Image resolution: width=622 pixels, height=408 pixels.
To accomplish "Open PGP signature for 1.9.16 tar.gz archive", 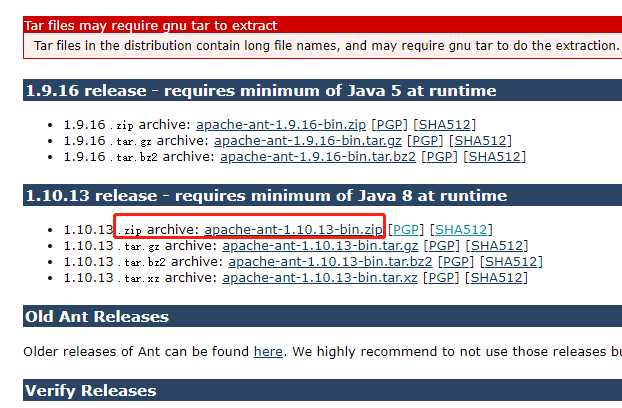I will 425,141.
